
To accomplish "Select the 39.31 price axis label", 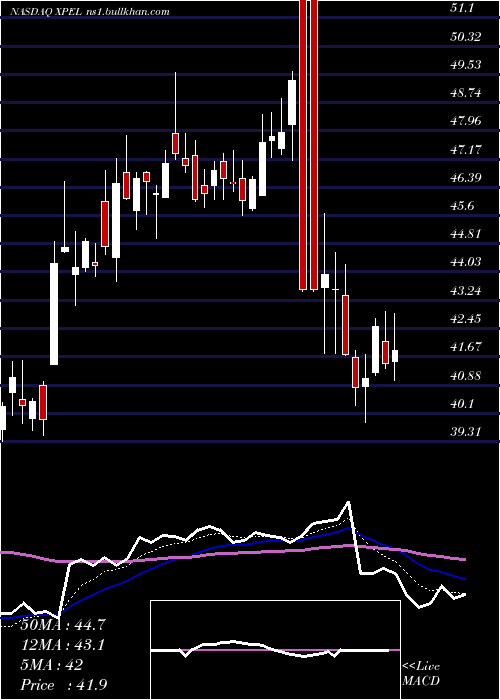I will 466,432.
